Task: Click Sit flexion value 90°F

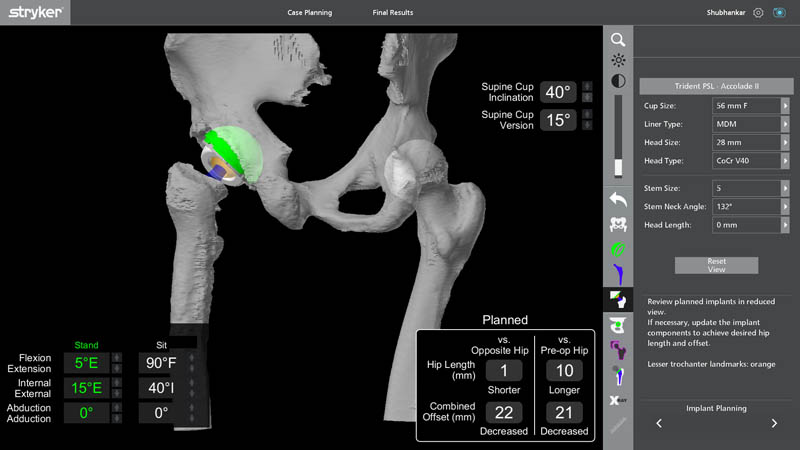Action: point(161,363)
